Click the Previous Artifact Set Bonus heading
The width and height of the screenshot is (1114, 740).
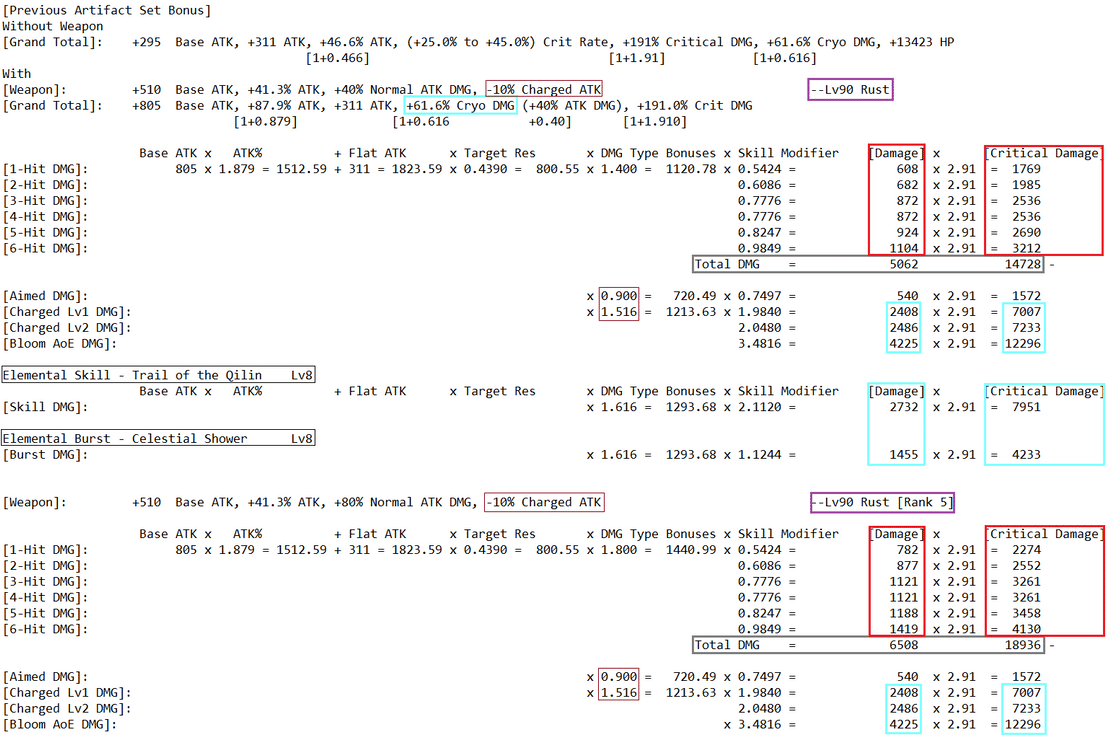(x=106, y=10)
